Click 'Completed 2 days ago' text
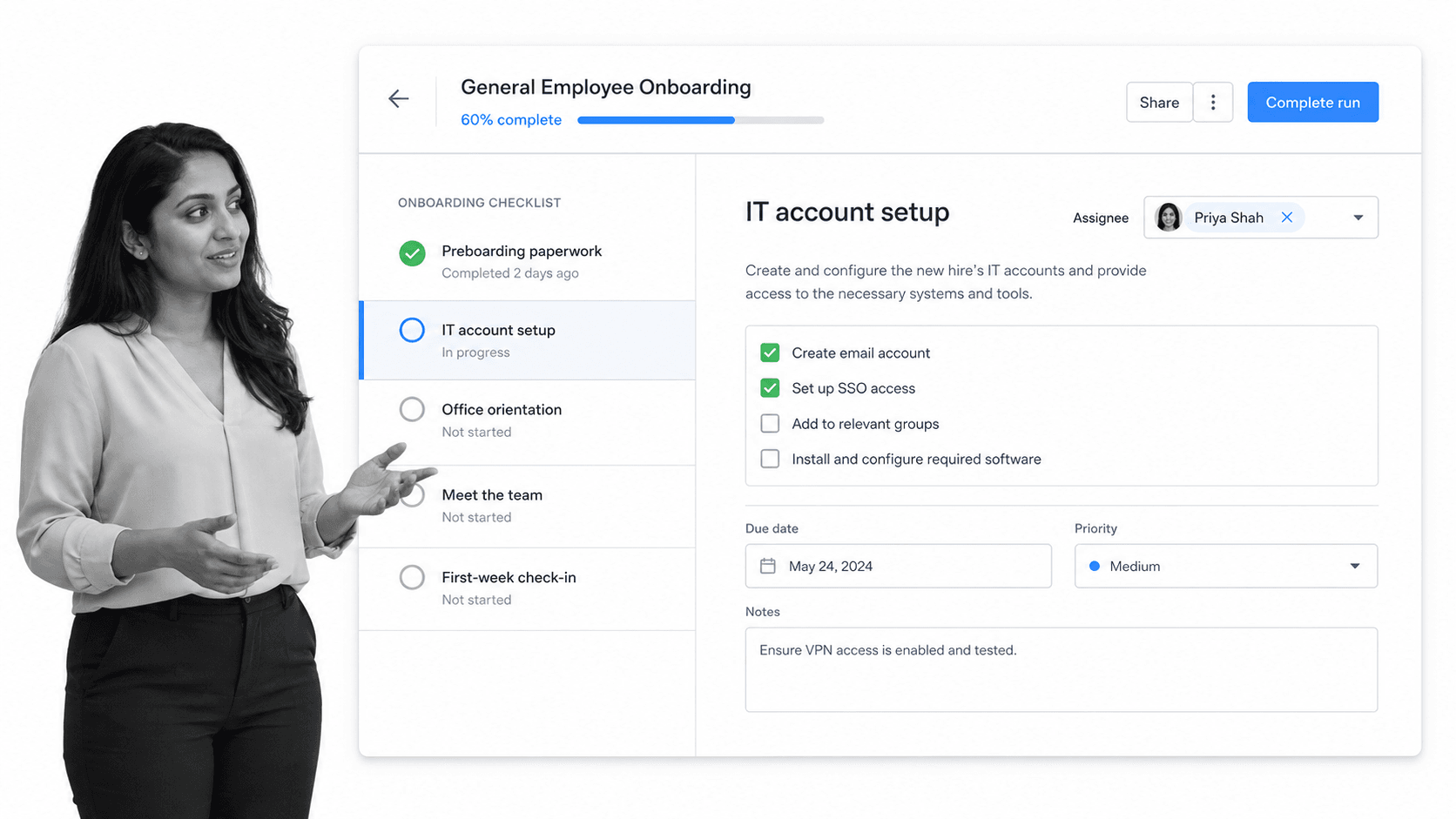 coord(510,273)
